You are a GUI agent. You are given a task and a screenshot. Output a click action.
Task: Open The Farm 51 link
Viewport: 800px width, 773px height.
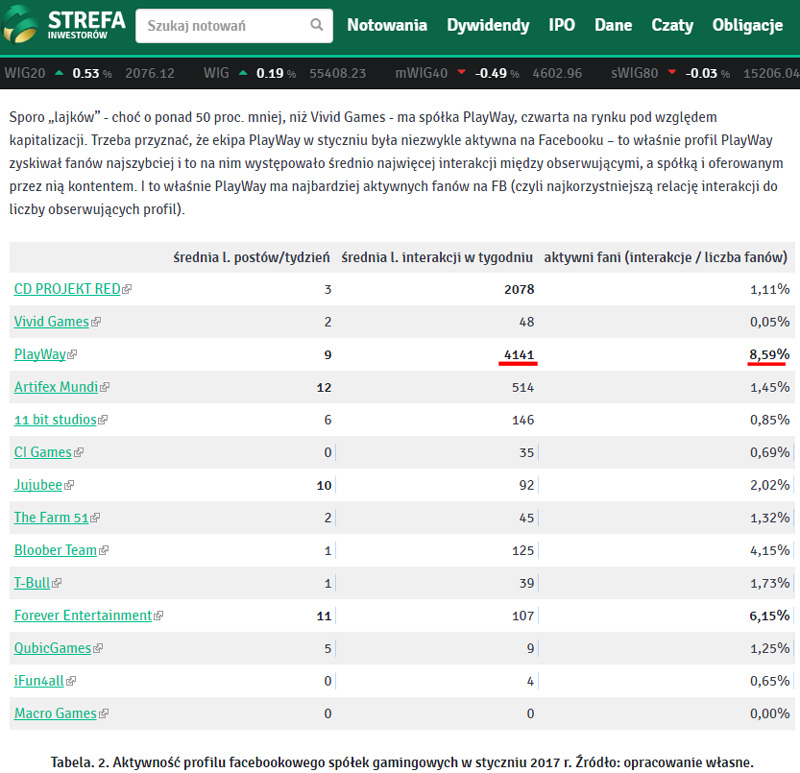(51, 517)
